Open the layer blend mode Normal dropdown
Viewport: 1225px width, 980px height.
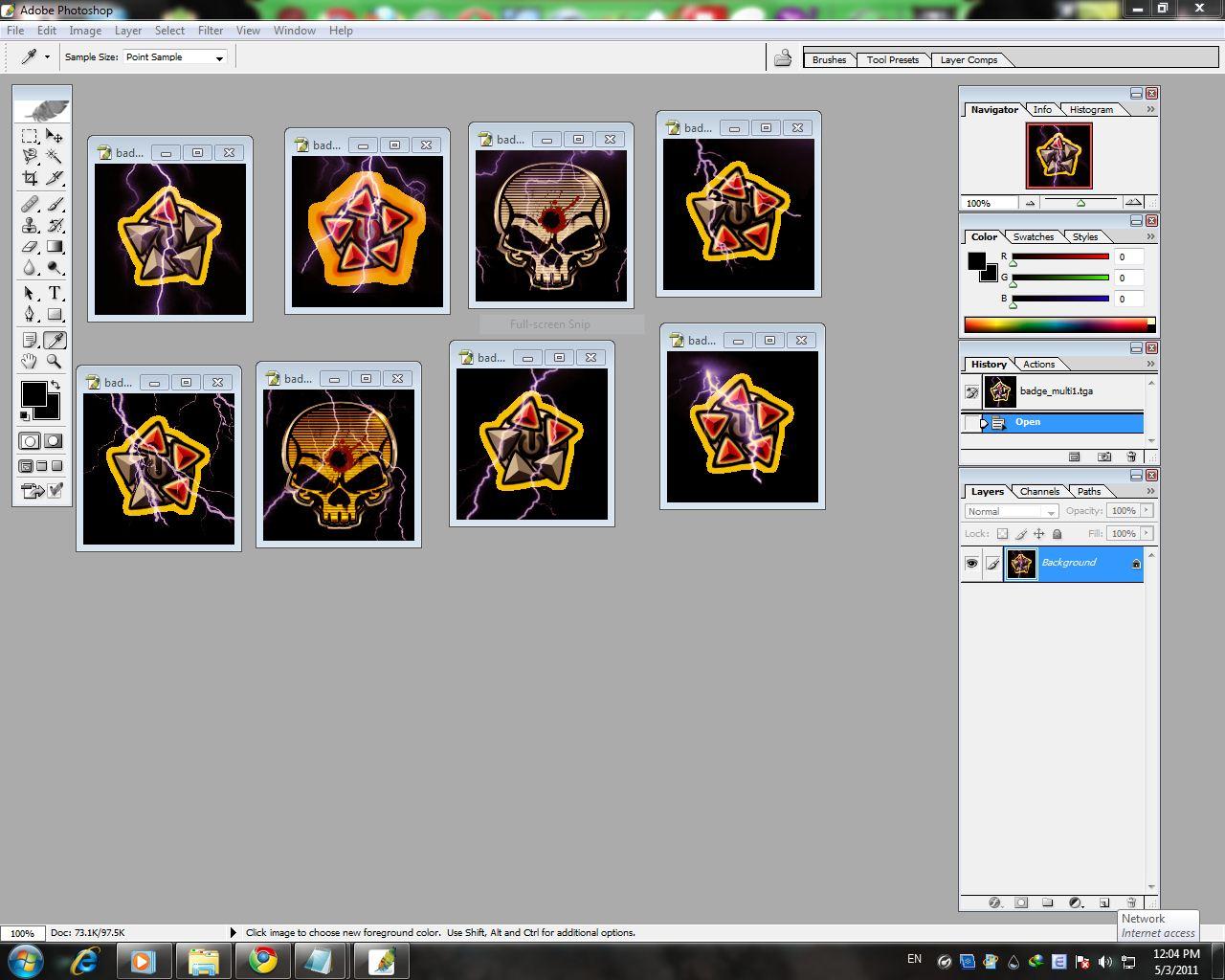(x=1011, y=511)
